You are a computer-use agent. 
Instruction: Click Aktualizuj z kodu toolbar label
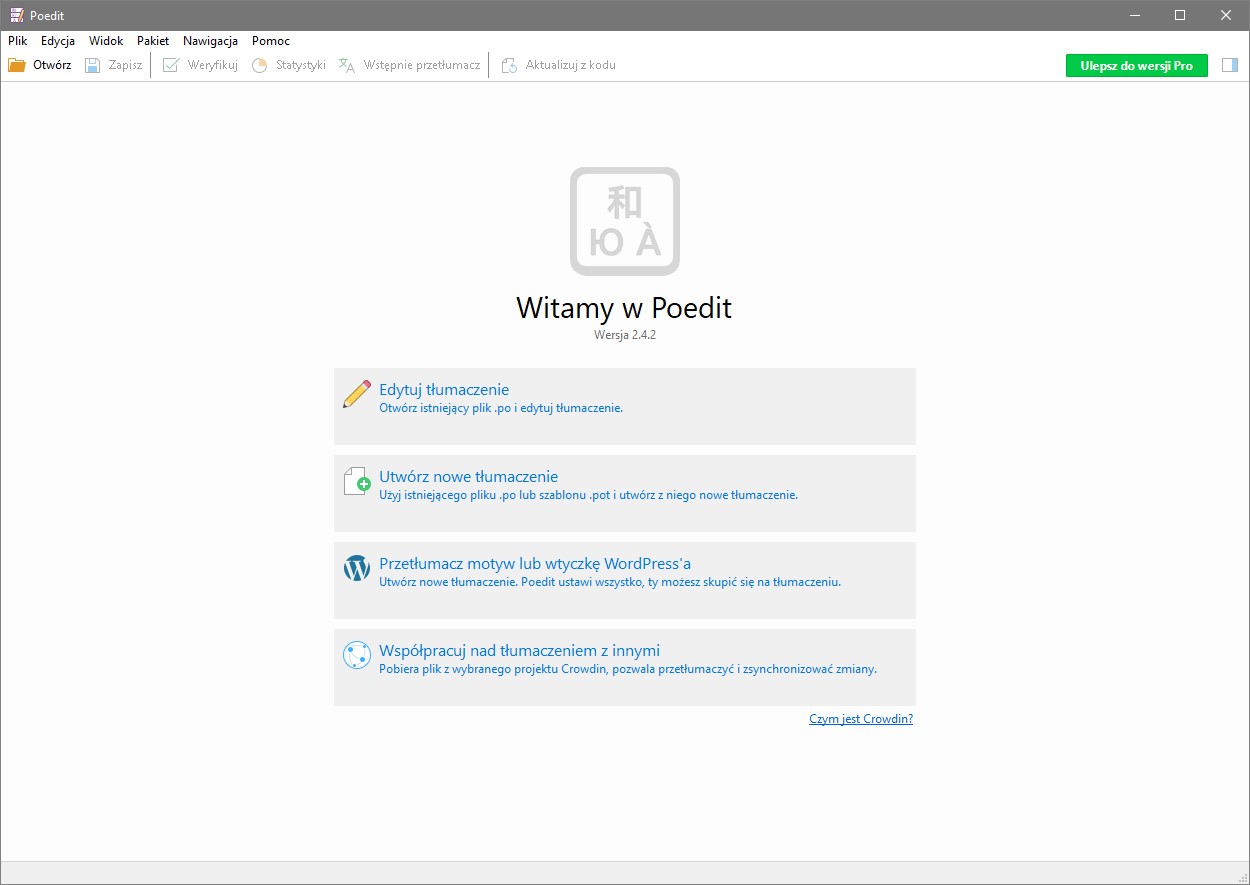[571, 65]
